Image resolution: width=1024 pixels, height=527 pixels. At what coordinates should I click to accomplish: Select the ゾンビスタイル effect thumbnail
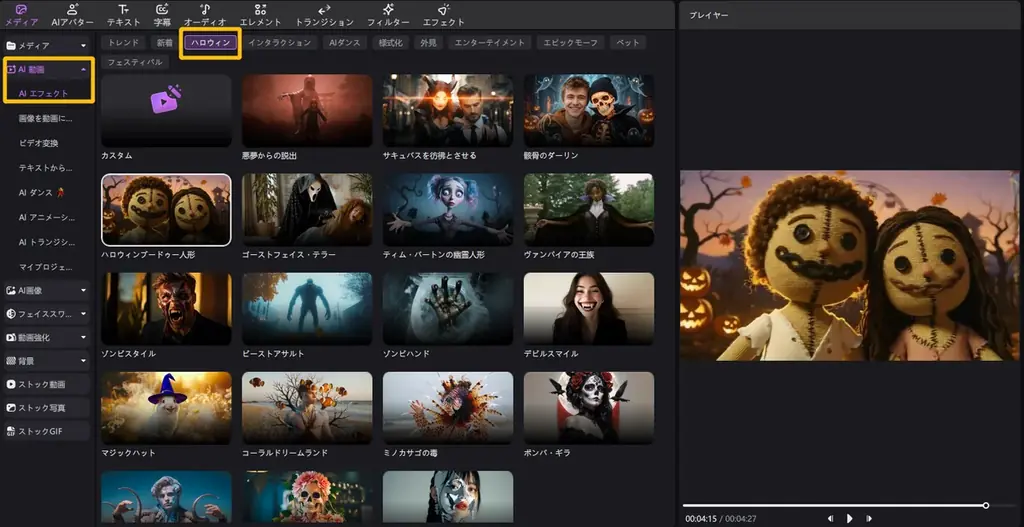point(166,309)
